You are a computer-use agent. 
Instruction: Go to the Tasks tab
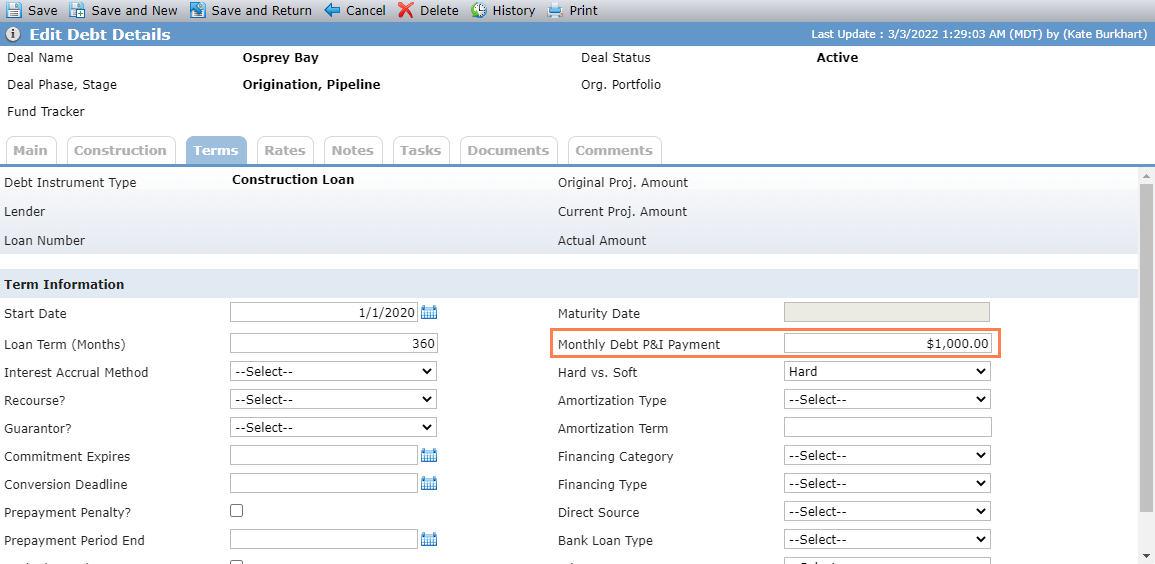coord(421,150)
